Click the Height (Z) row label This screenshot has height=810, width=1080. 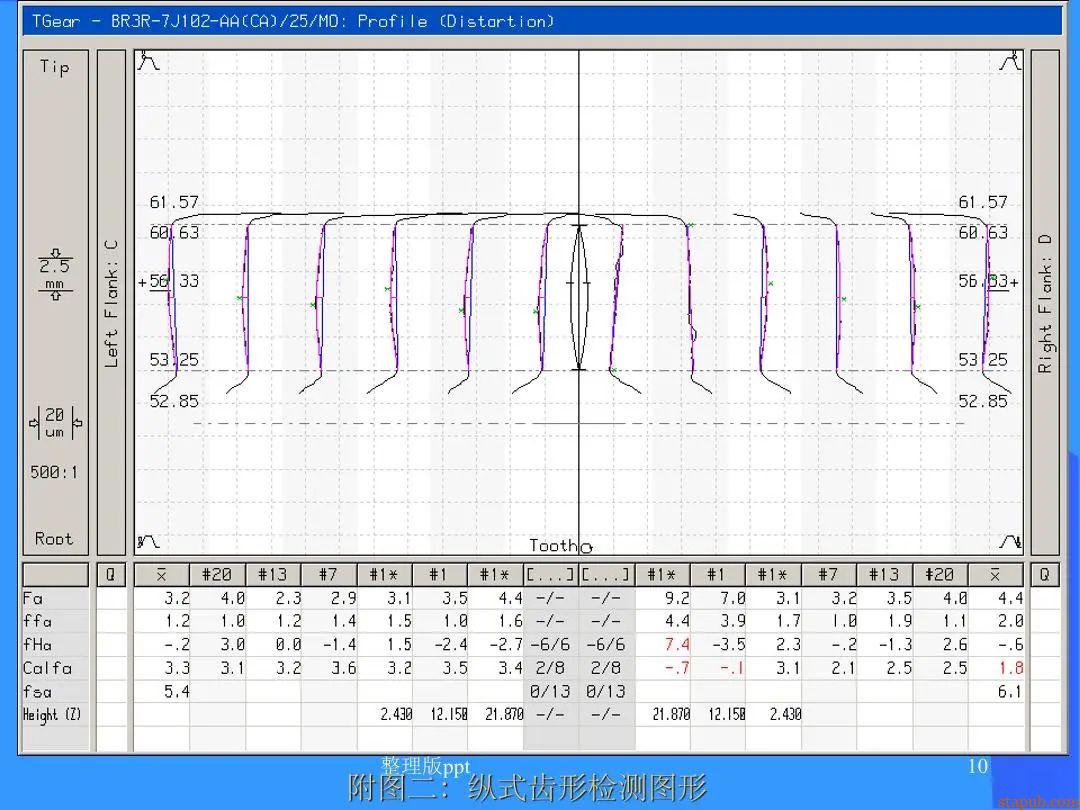[x=52, y=714]
